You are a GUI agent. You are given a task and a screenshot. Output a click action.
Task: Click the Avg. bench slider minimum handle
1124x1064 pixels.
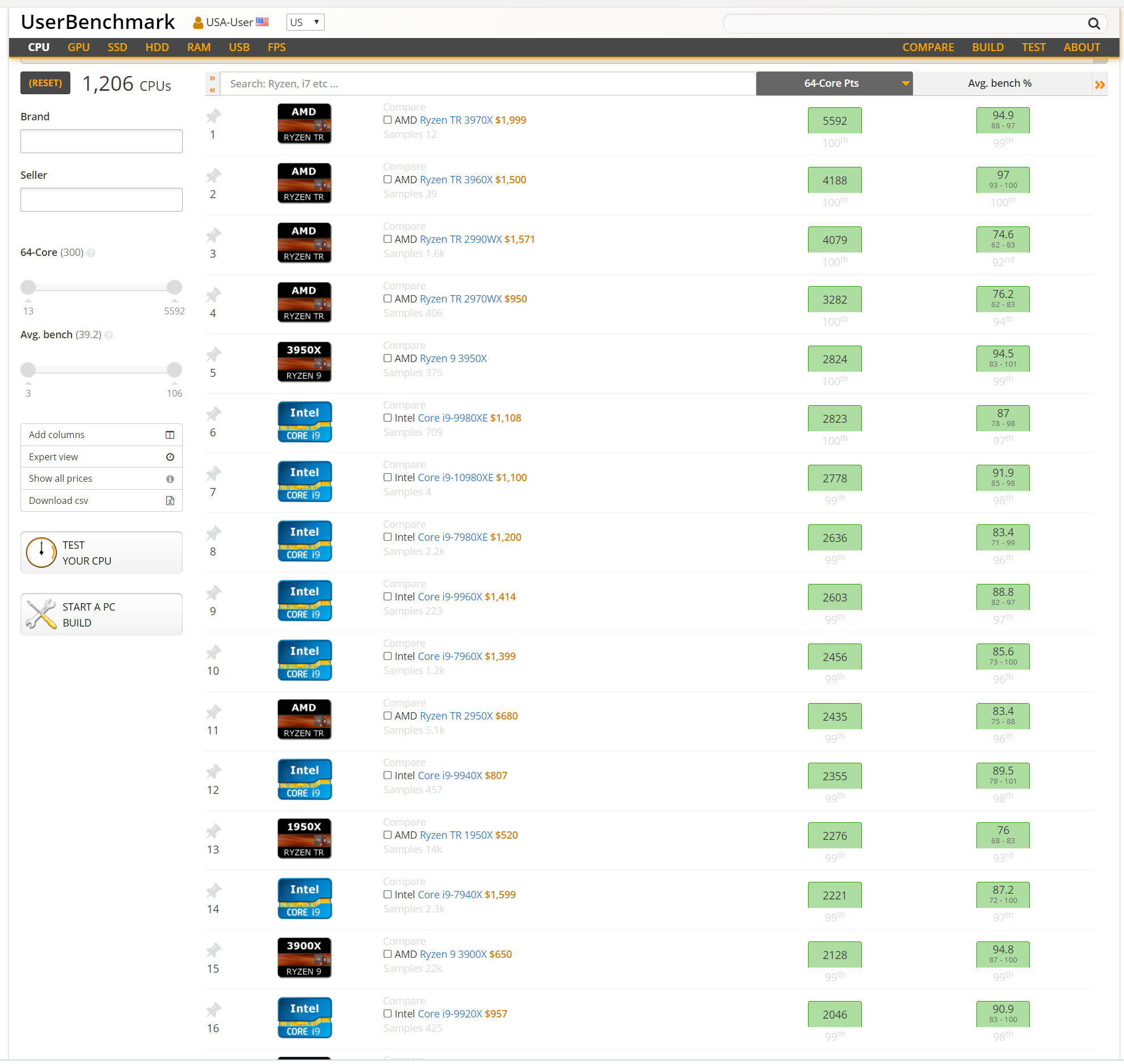pos(28,369)
